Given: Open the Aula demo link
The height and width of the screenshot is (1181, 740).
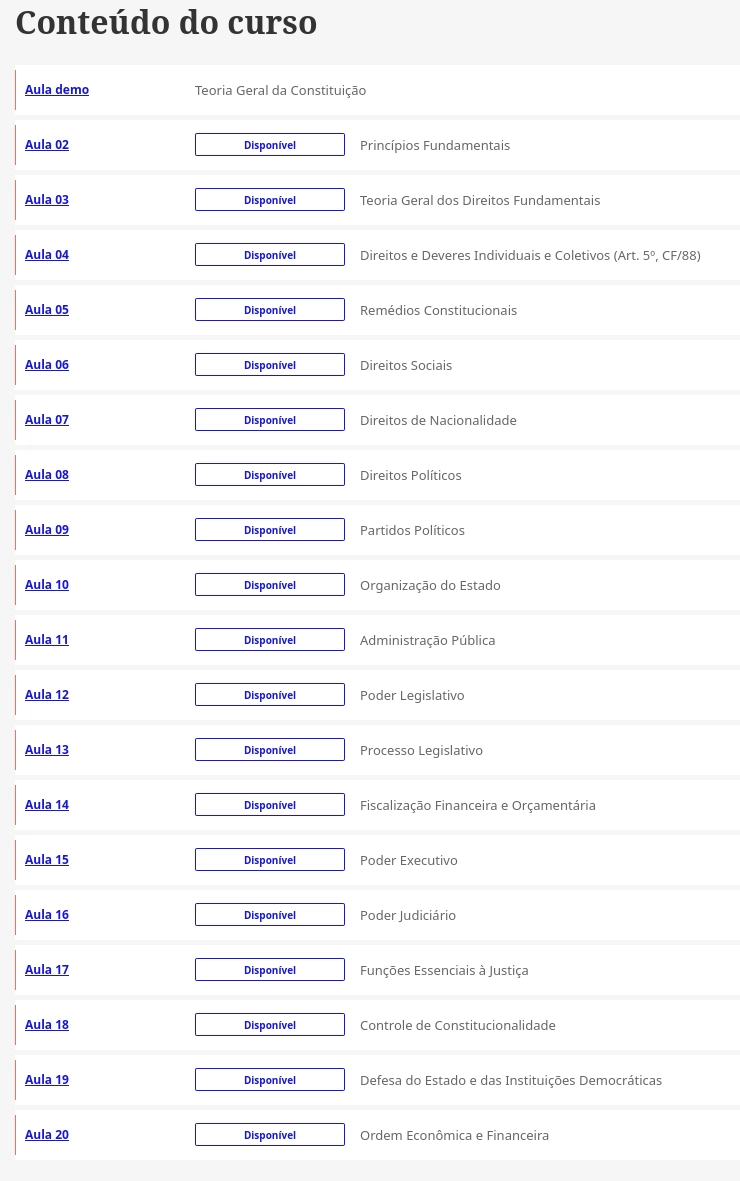Looking at the screenshot, I should tap(57, 90).
